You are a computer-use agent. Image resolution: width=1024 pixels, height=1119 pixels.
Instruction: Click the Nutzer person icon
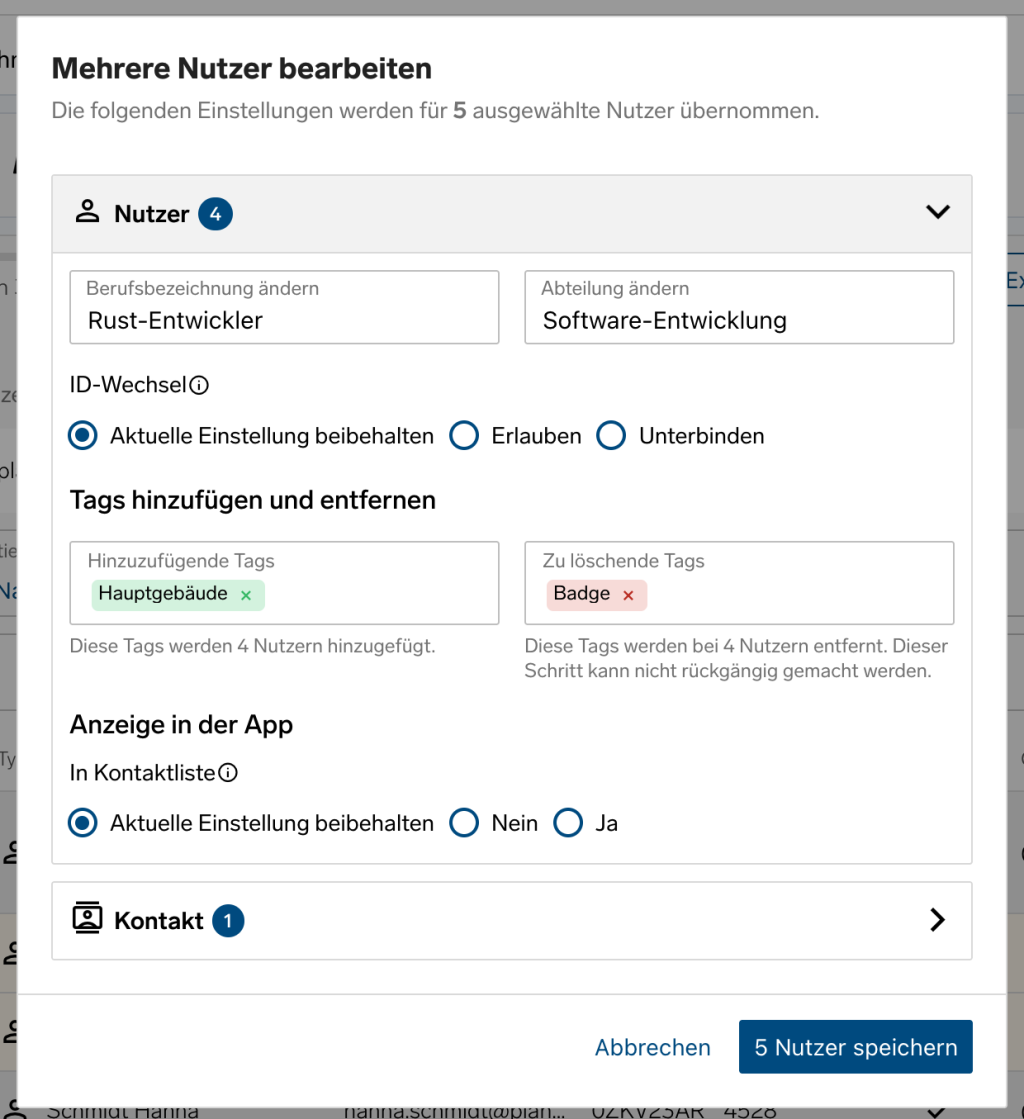pos(88,212)
